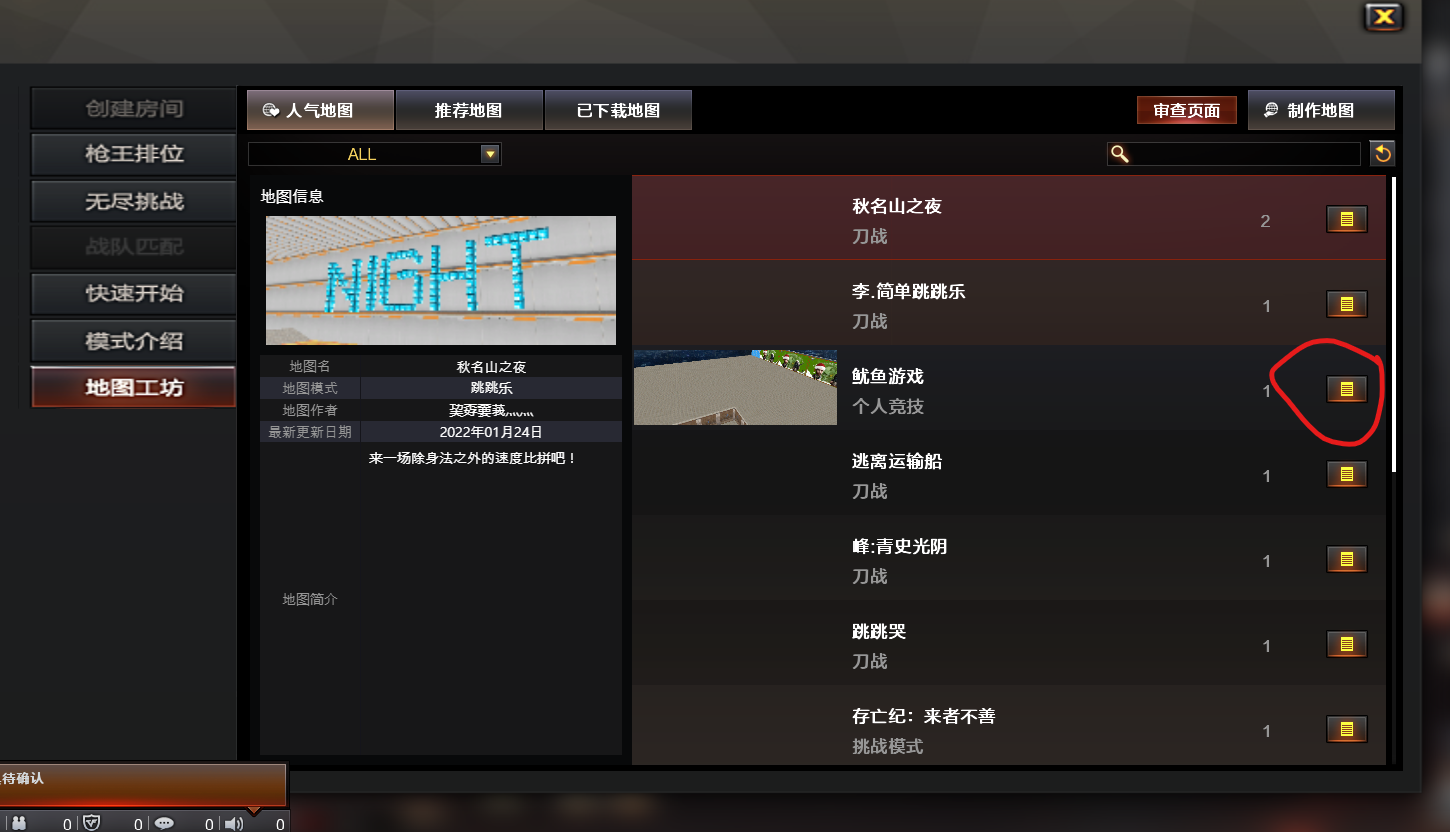
Task: Select 枪王排位 in the left menu
Action: tap(134, 155)
